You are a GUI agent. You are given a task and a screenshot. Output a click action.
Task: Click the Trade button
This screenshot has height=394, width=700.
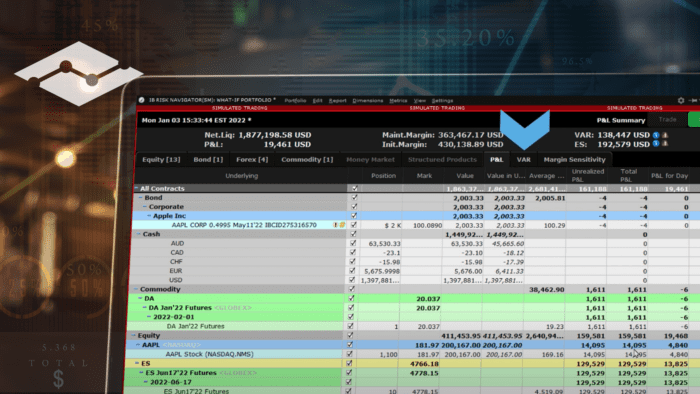click(667, 120)
